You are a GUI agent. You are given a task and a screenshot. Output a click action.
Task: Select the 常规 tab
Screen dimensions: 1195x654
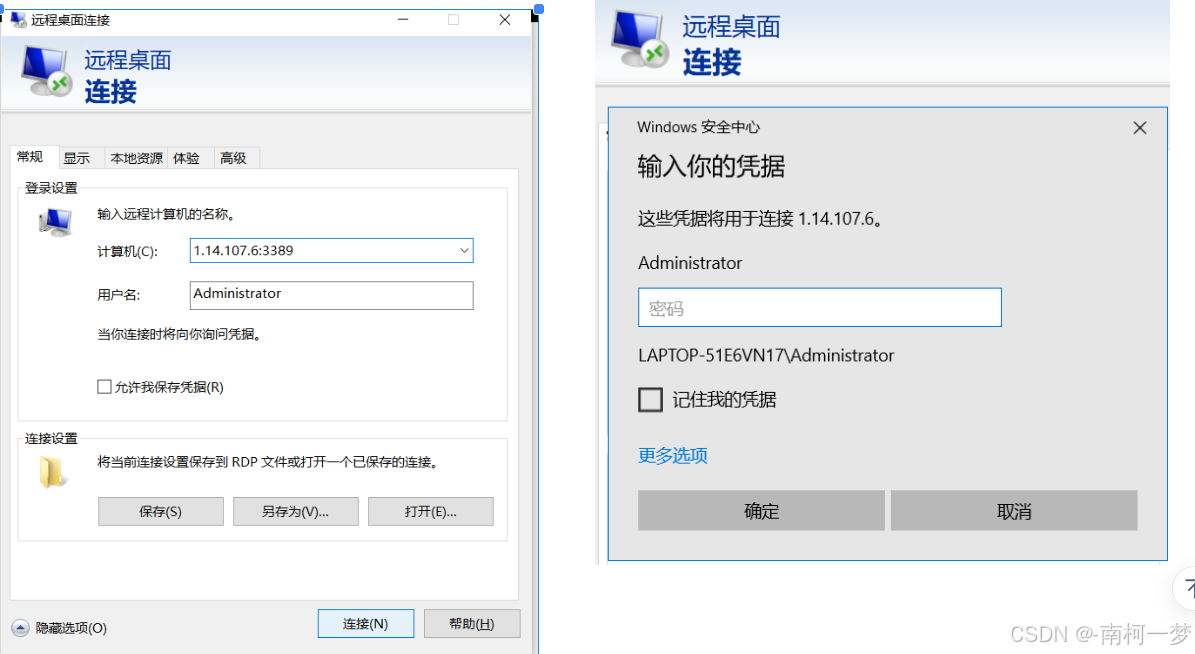click(30, 157)
